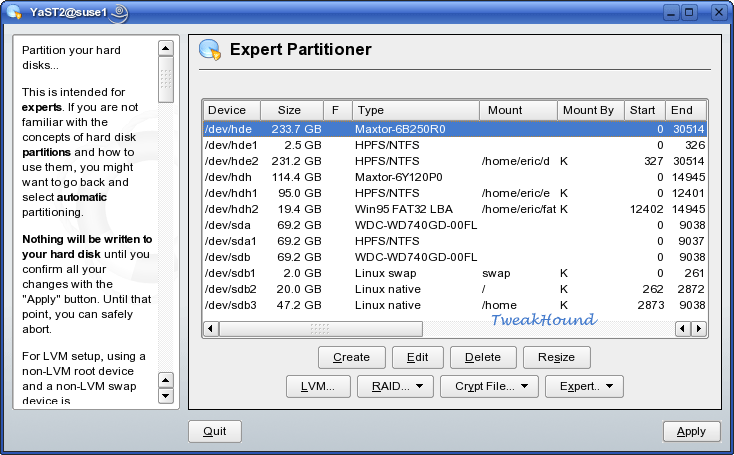Click the Maxtor-6Y120P0 type cell

(x=398, y=177)
